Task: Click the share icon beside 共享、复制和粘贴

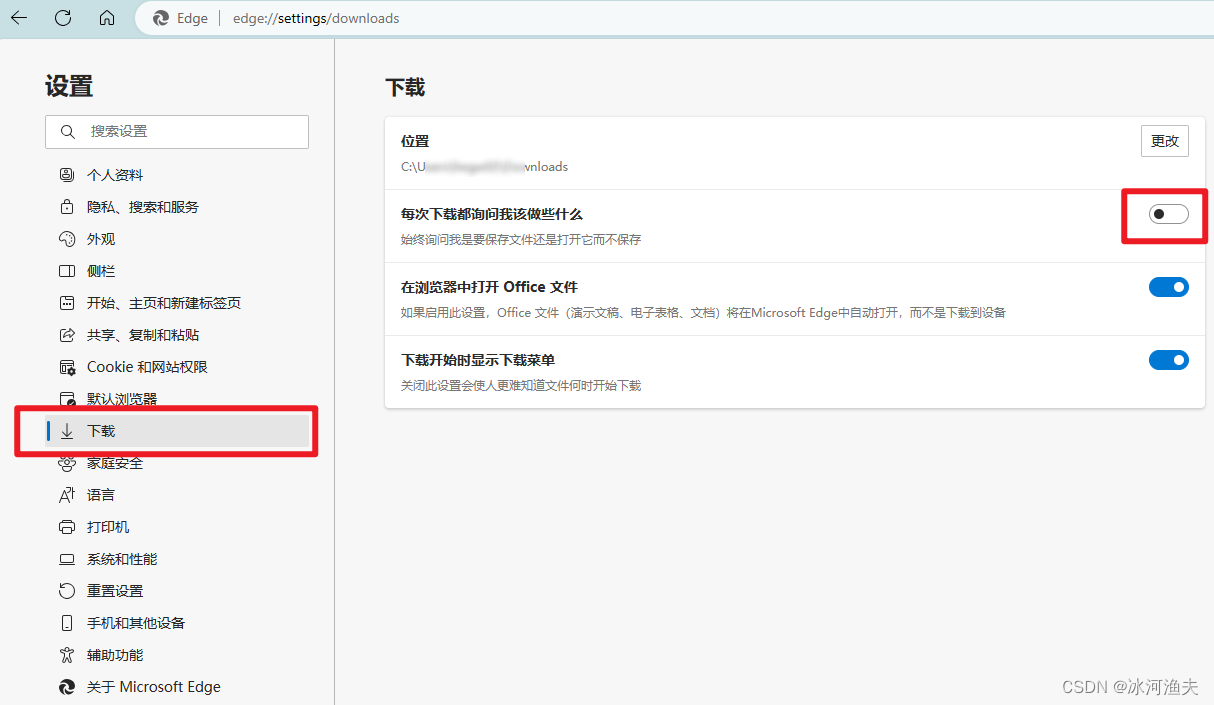Action: coord(67,335)
